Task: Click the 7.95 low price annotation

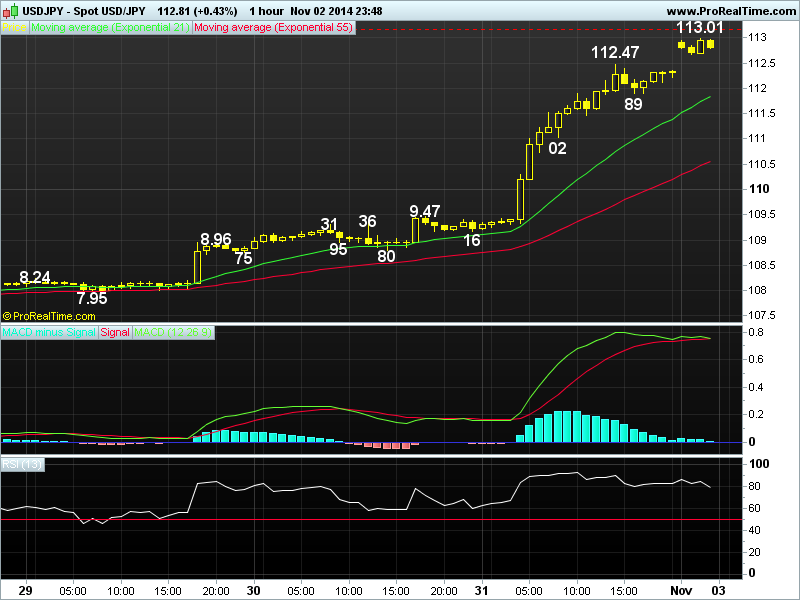Action: point(92,298)
